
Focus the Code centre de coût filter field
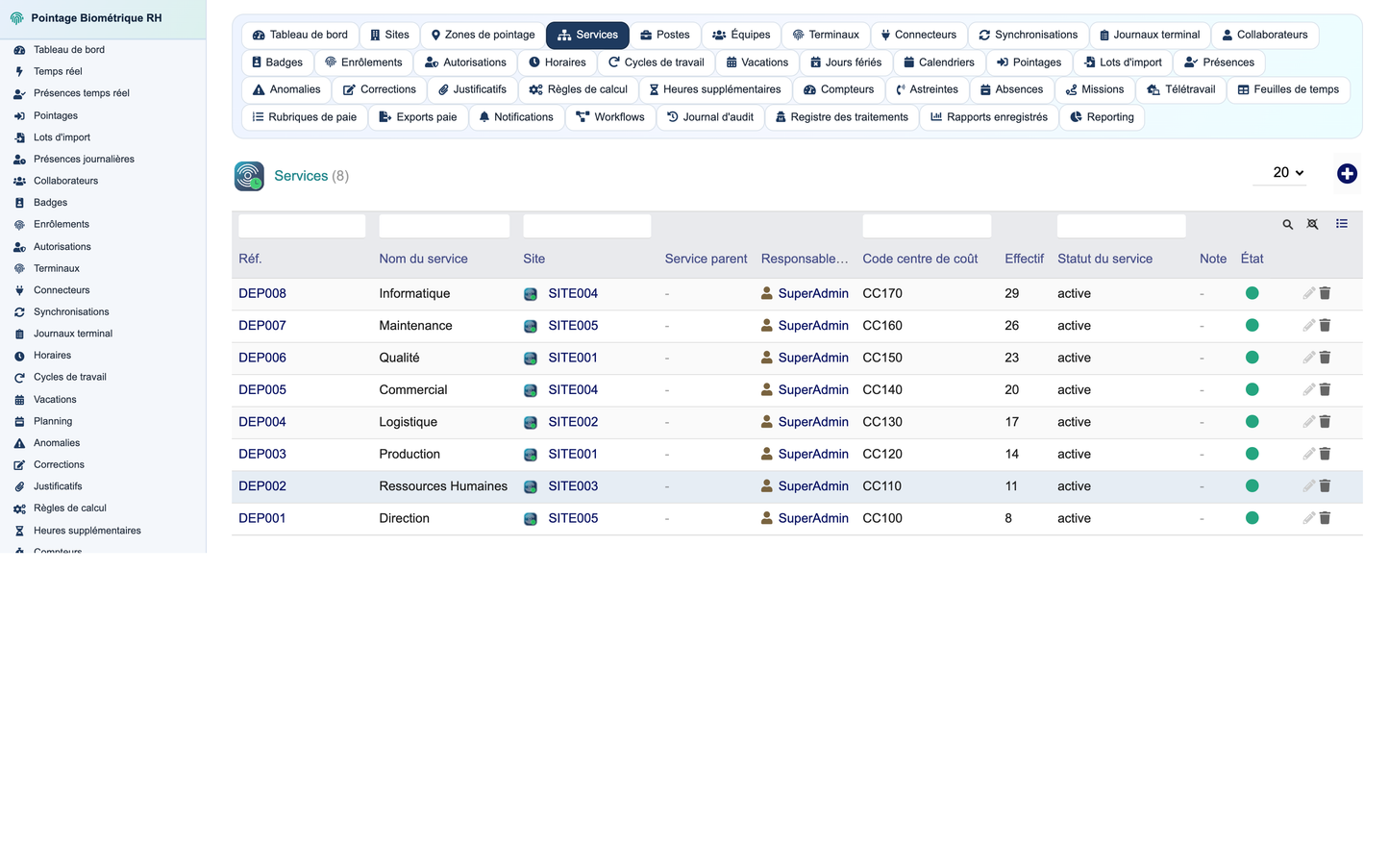click(927, 226)
